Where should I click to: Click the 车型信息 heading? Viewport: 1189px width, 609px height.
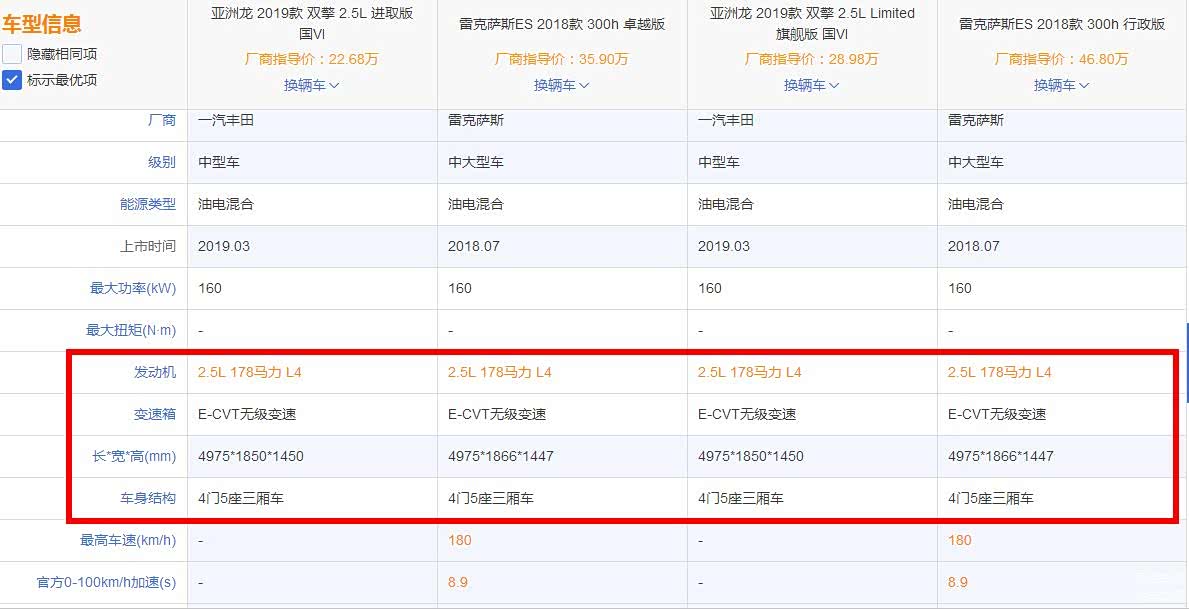[42, 24]
